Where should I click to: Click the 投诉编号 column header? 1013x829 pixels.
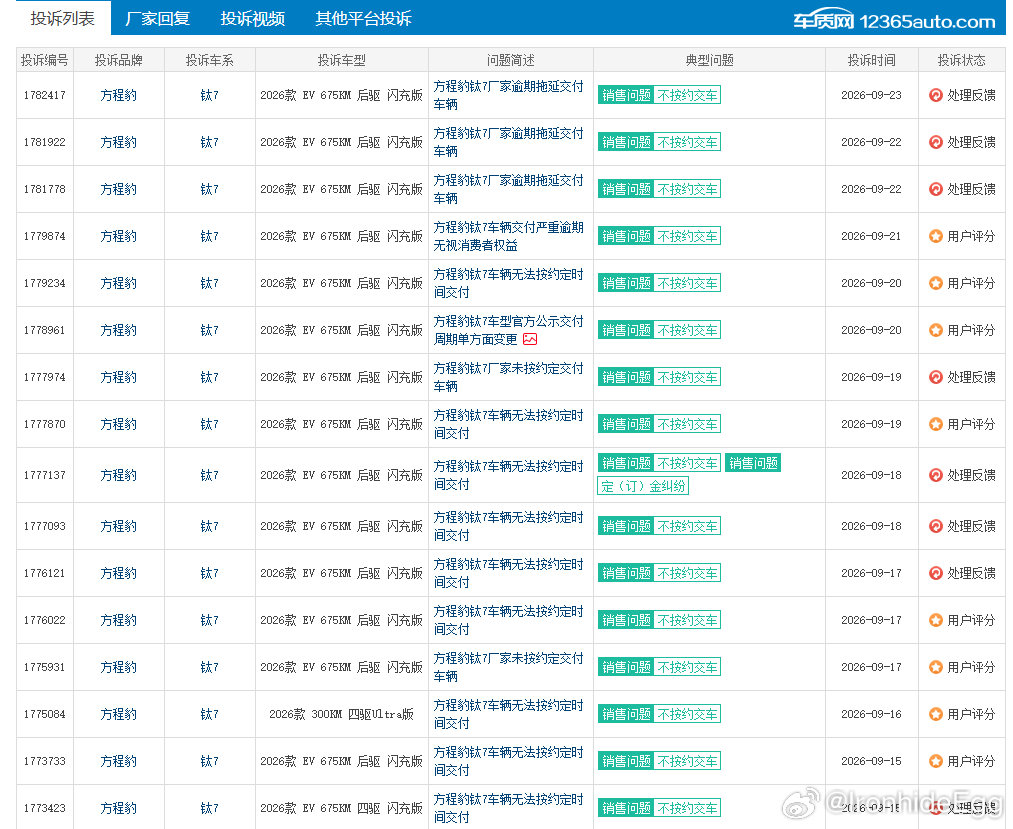(45, 60)
